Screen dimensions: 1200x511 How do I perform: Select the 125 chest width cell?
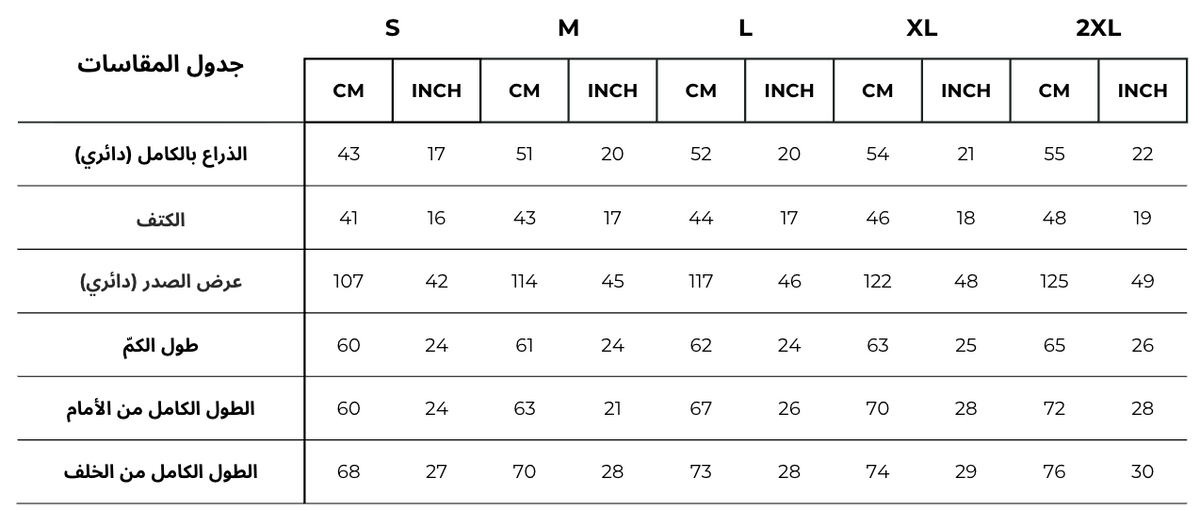coord(1054,281)
